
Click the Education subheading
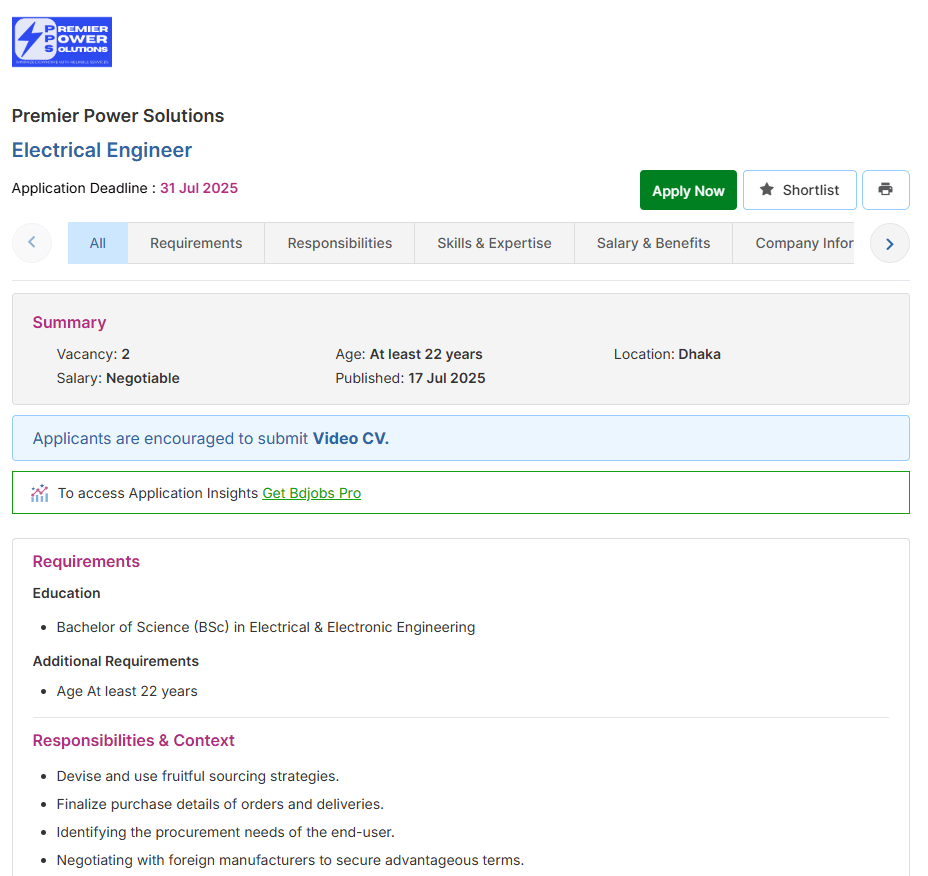tap(66, 593)
